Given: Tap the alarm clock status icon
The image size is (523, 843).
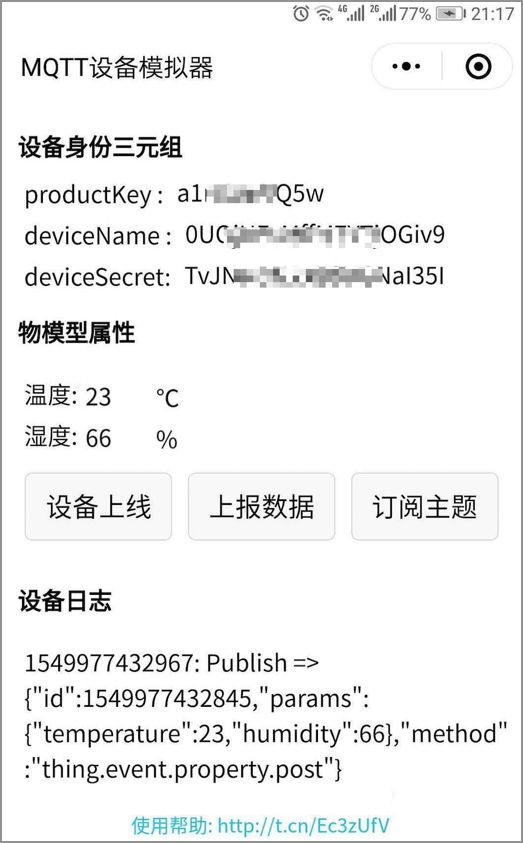Looking at the screenshot, I should 301,13.
